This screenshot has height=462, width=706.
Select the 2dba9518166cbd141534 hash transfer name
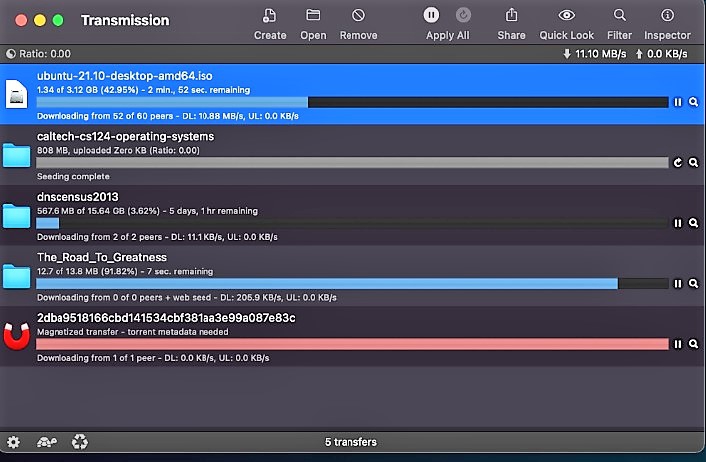166,318
